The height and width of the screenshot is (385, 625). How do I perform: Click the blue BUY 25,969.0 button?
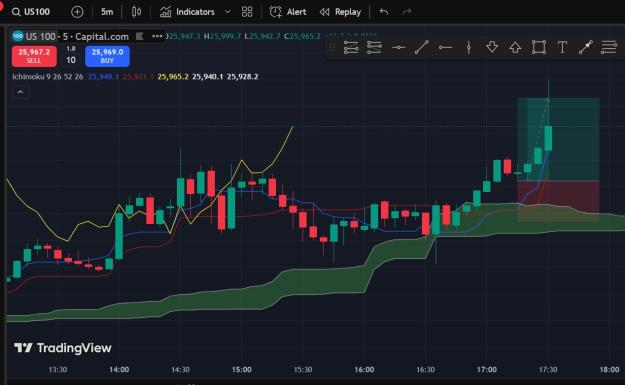point(107,56)
